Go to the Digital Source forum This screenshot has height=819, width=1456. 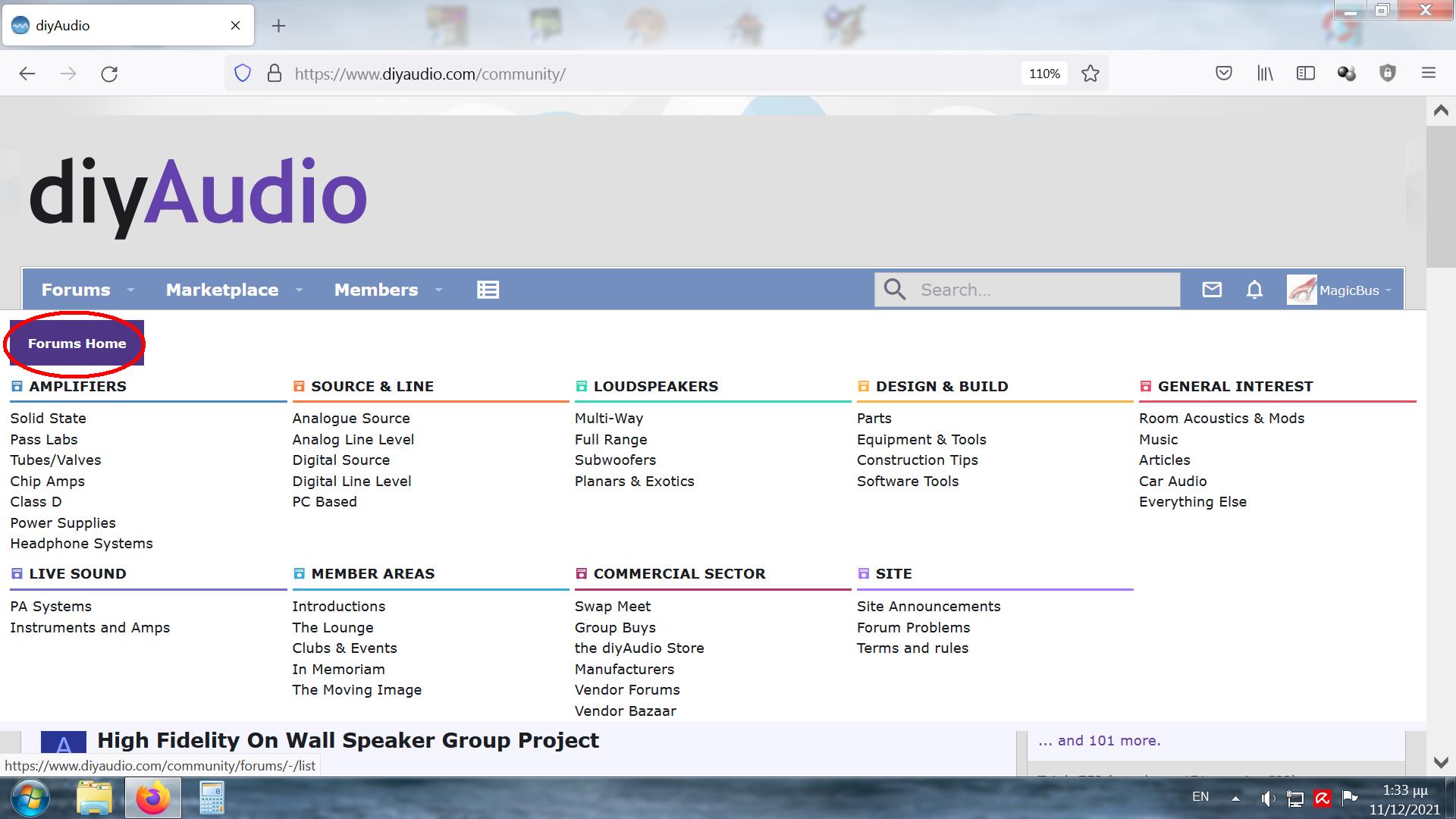[x=341, y=460]
